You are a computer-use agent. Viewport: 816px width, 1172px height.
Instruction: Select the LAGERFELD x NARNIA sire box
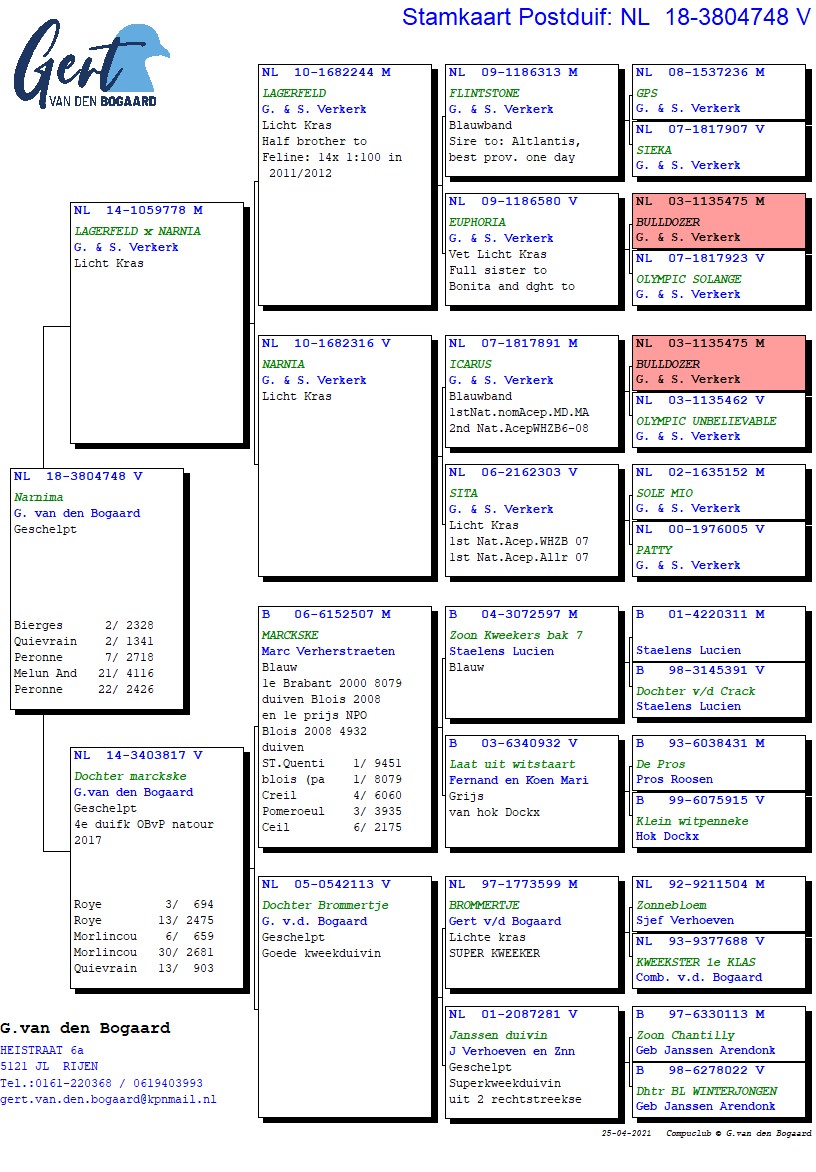tap(156, 320)
